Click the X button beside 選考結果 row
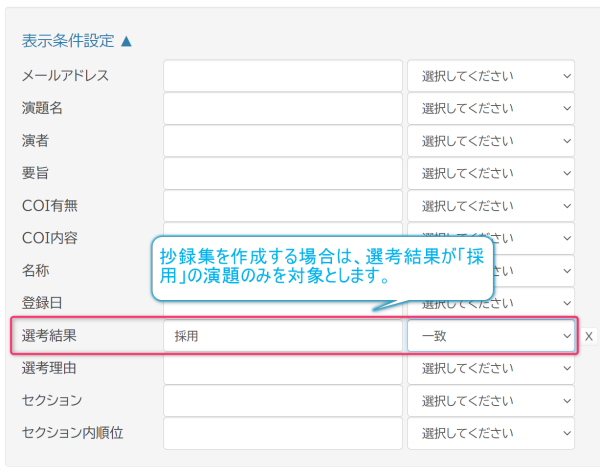The height and width of the screenshot is (471, 600). click(x=588, y=336)
